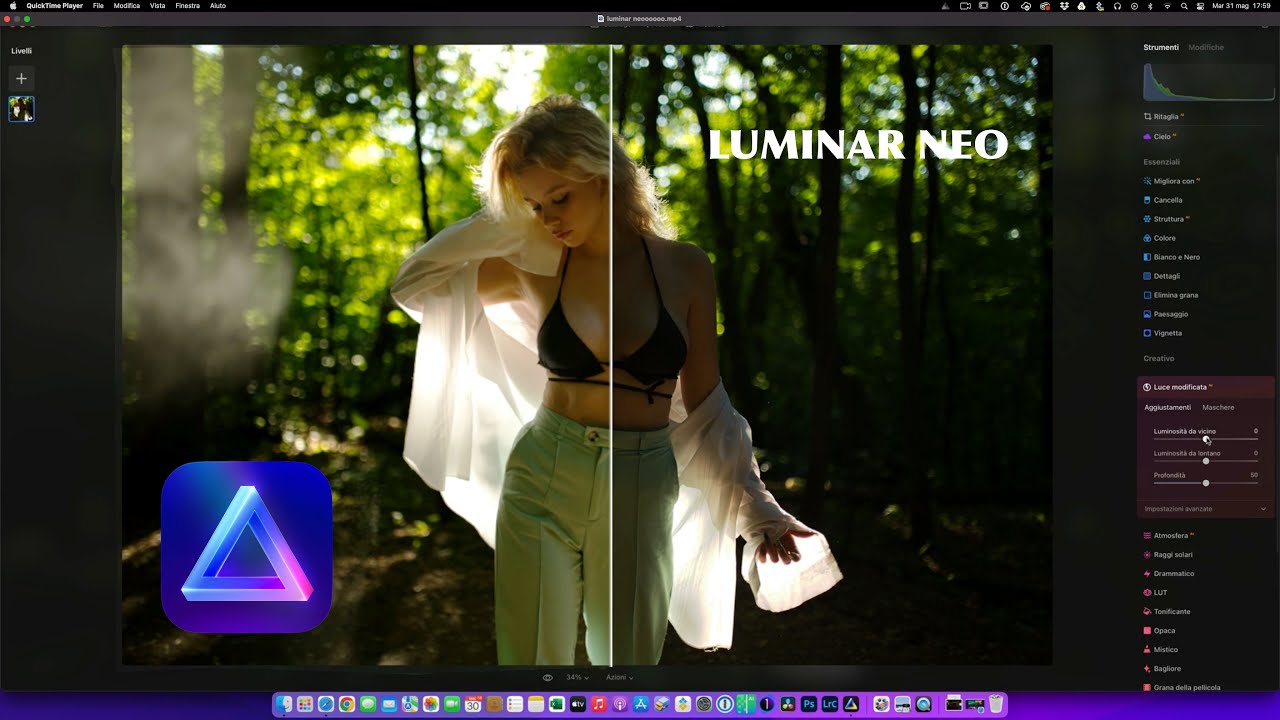Open Finder from the Dock
The height and width of the screenshot is (720, 1280).
tap(285, 705)
